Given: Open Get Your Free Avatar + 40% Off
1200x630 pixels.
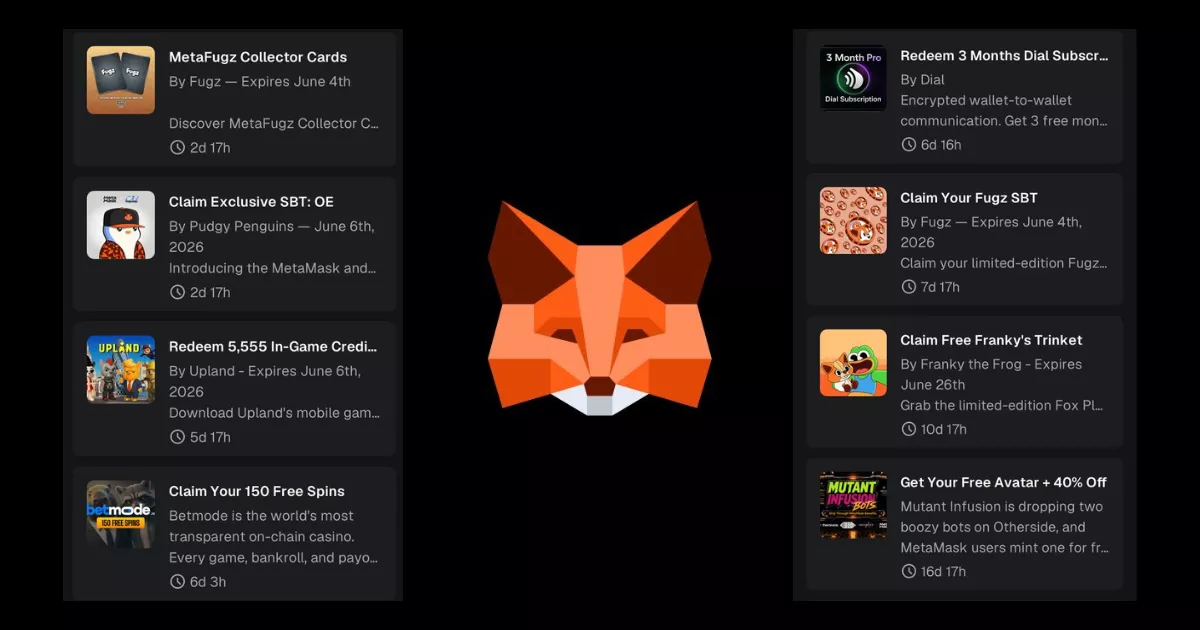Looking at the screenshot, I should pos(1003,482).
